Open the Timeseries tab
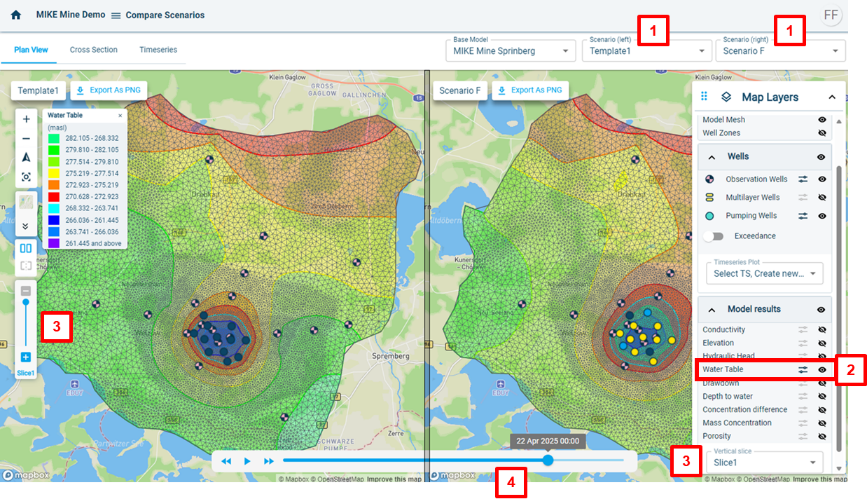867x499 pixels. click(159, 50)
